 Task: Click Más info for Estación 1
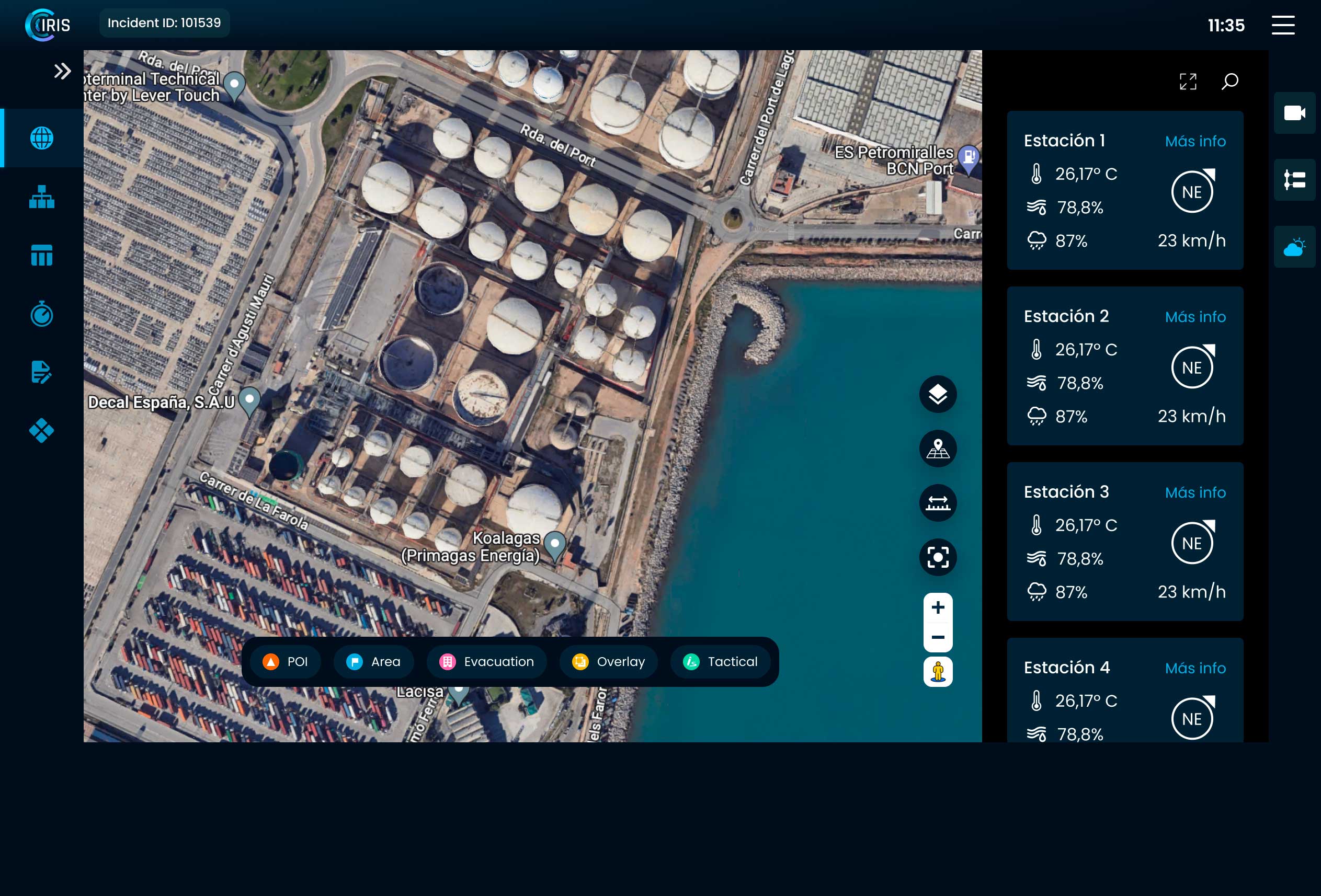click(x=1195, y=141)
